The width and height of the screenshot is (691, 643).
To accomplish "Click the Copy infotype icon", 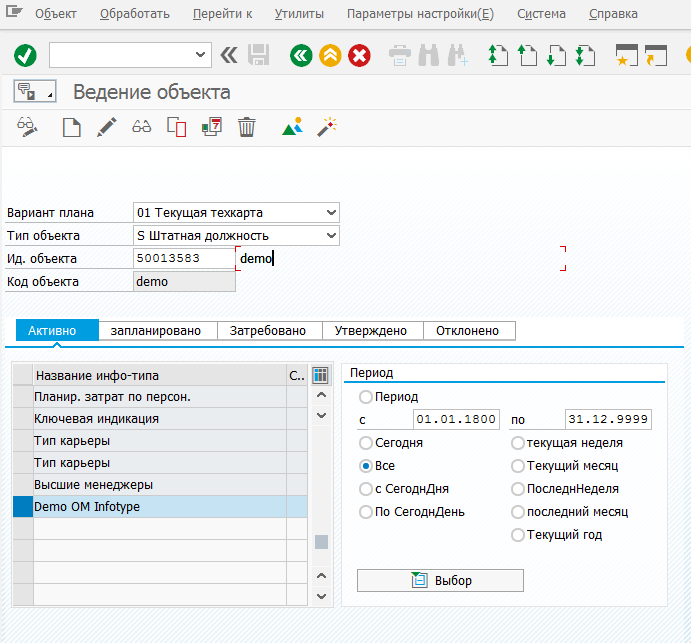I will [176, 127].
